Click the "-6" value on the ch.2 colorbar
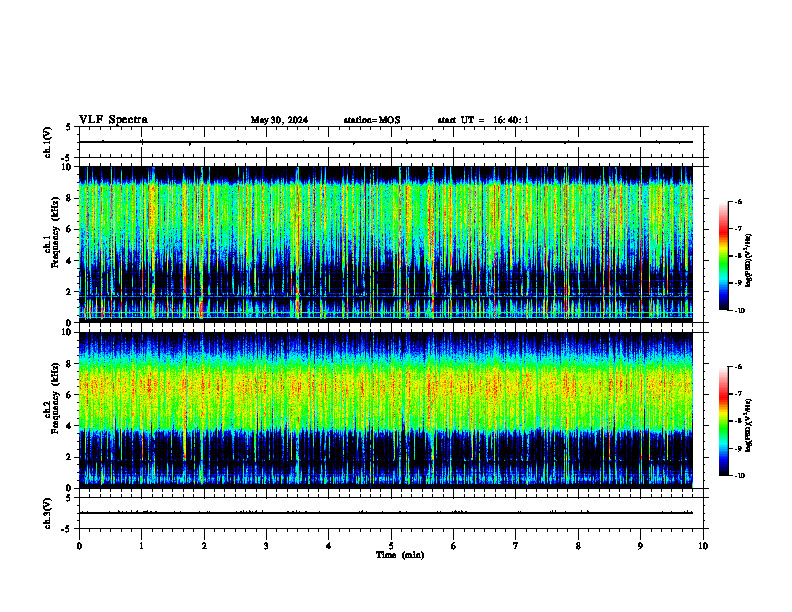The image size is (792, 612). (739, 367)
